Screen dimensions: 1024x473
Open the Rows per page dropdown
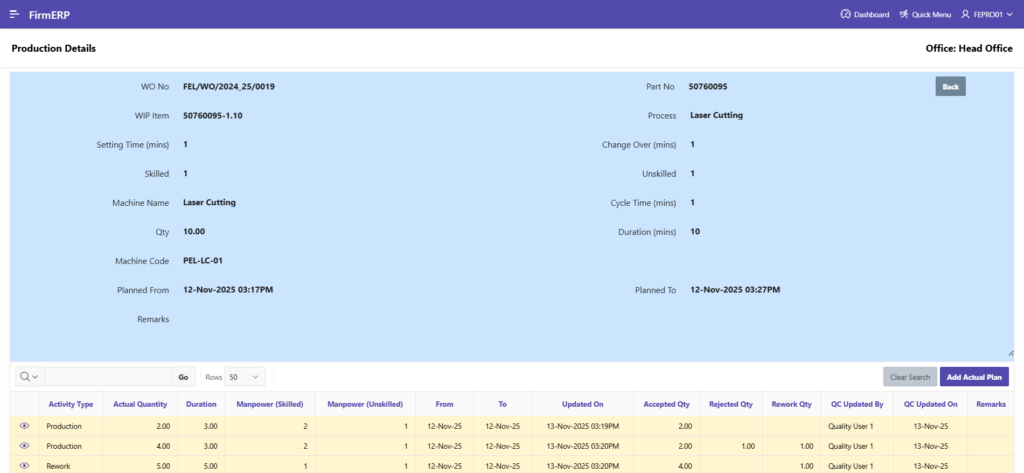(245, 377)
